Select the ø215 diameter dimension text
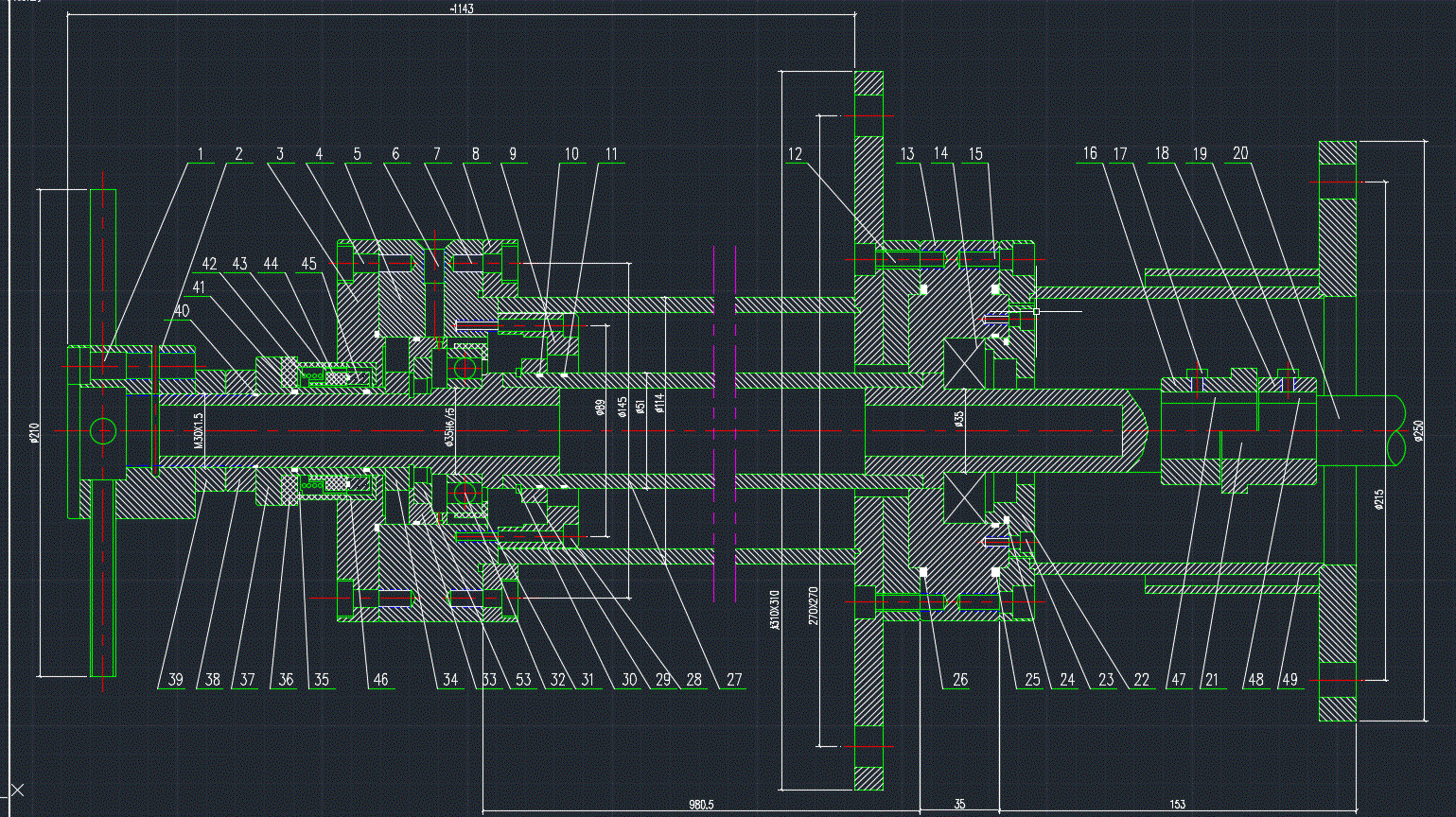 click(x=1378, y=500)
